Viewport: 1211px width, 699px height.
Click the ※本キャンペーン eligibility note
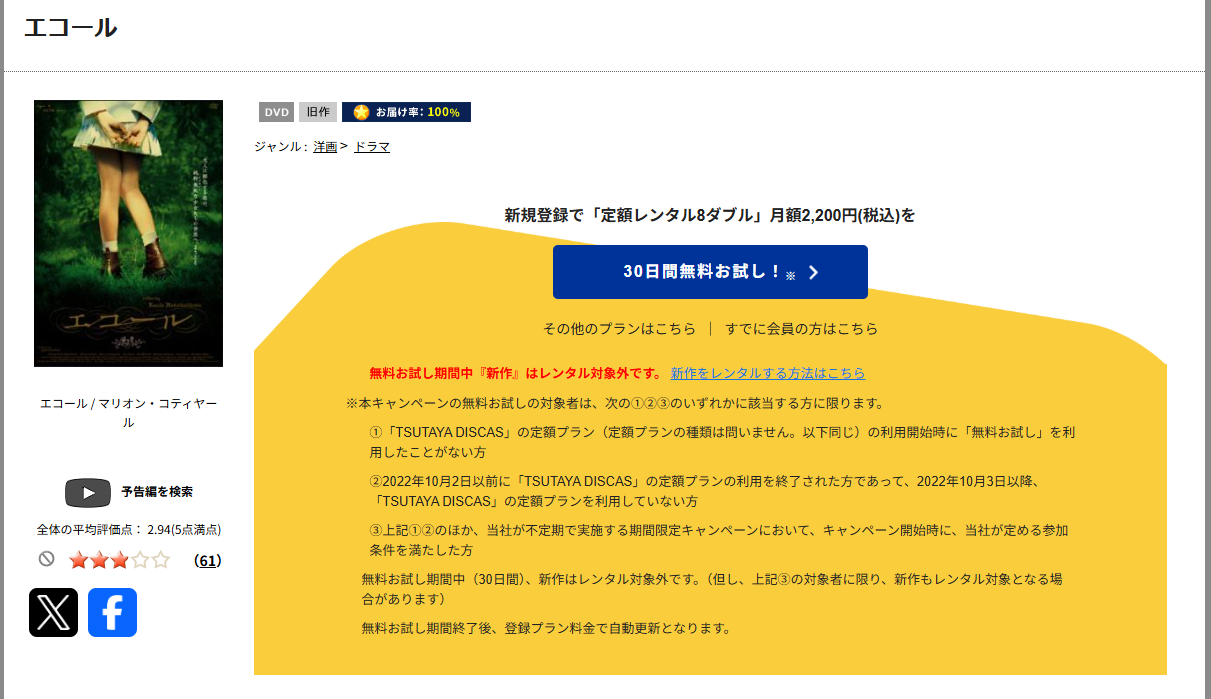tap(615, 404)
